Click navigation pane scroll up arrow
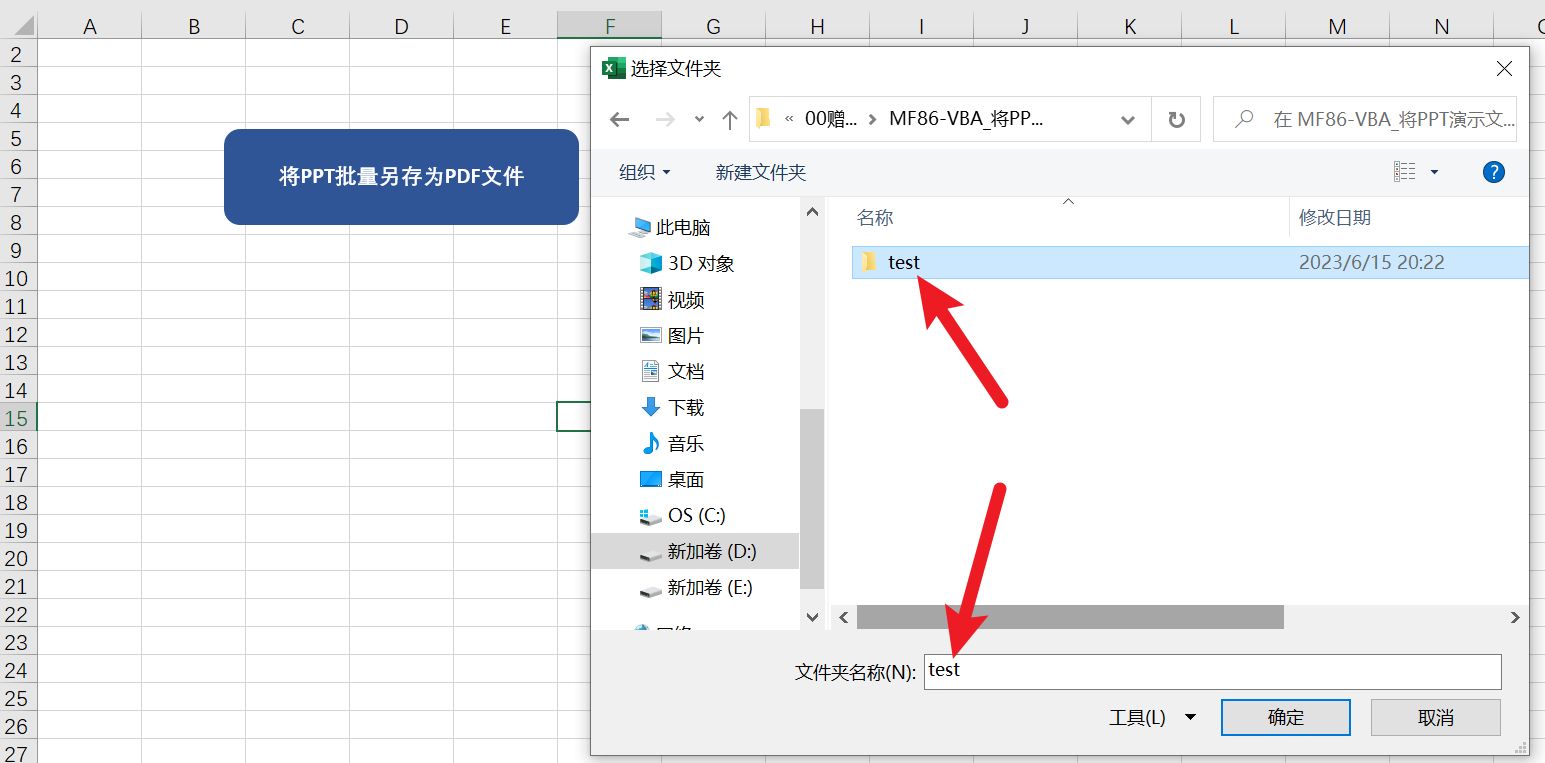This screenshot has height=763, width=1545. click(812, 211)
